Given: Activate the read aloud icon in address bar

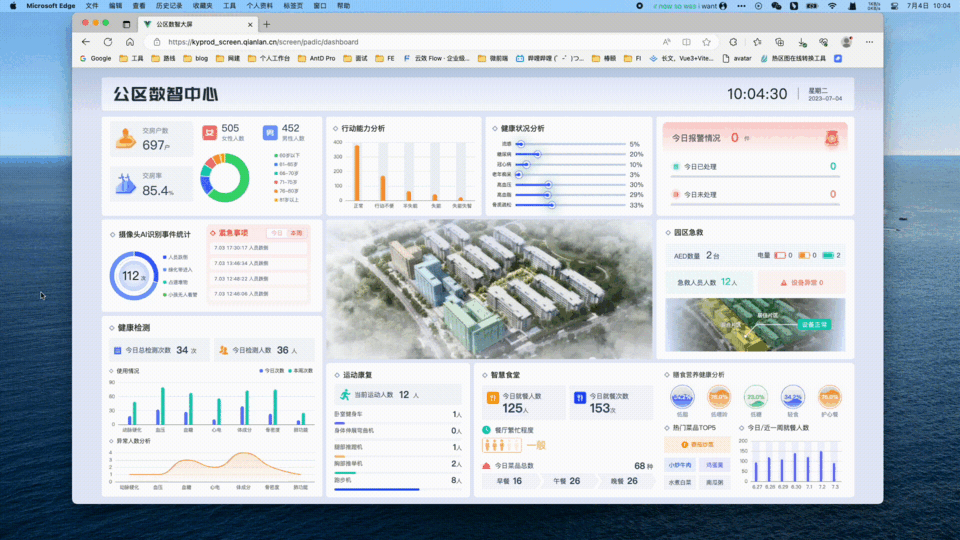Looking at the screenshot, I should (666, 42).
